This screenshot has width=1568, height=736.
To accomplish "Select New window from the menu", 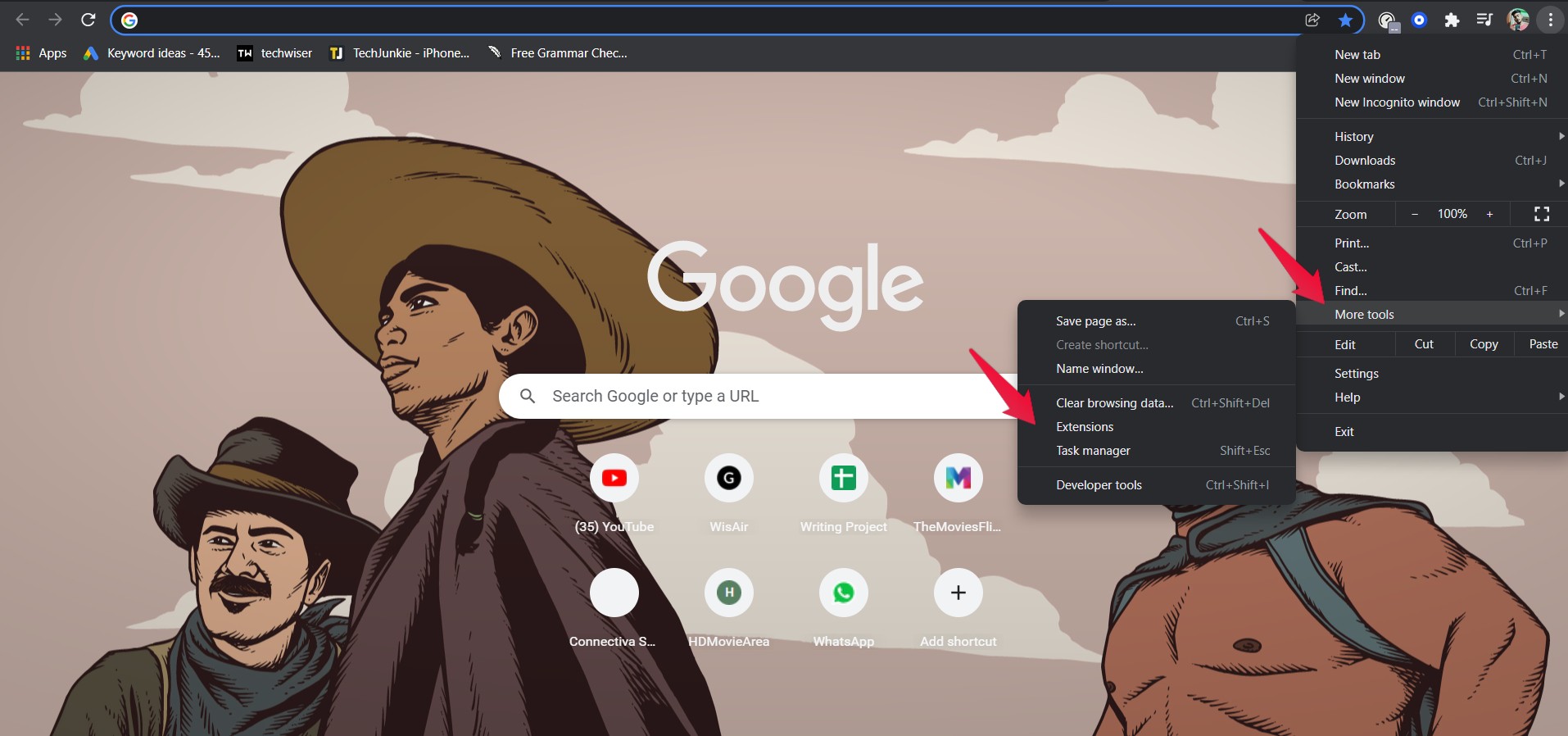I will (1432, 79).
